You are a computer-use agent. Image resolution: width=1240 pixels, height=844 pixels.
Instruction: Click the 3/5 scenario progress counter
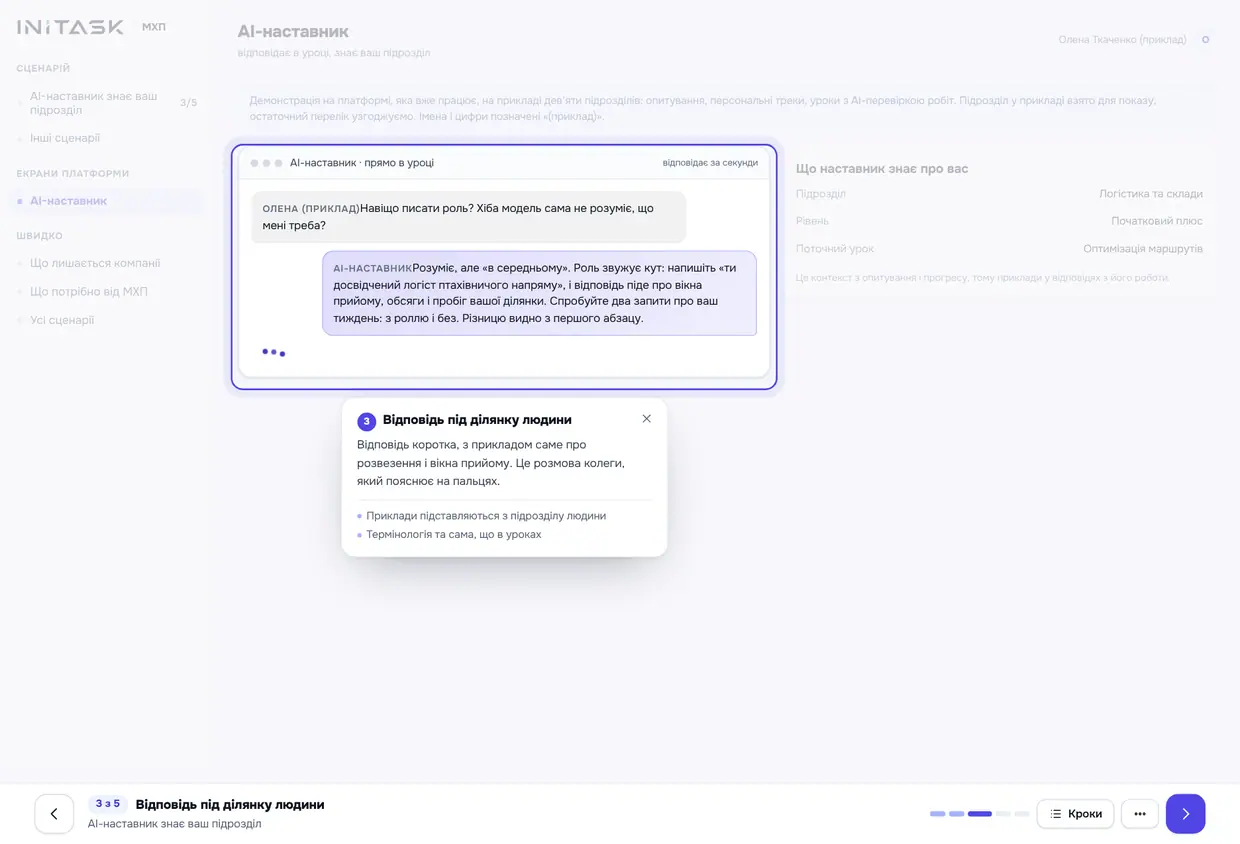[x=188, y=103]
